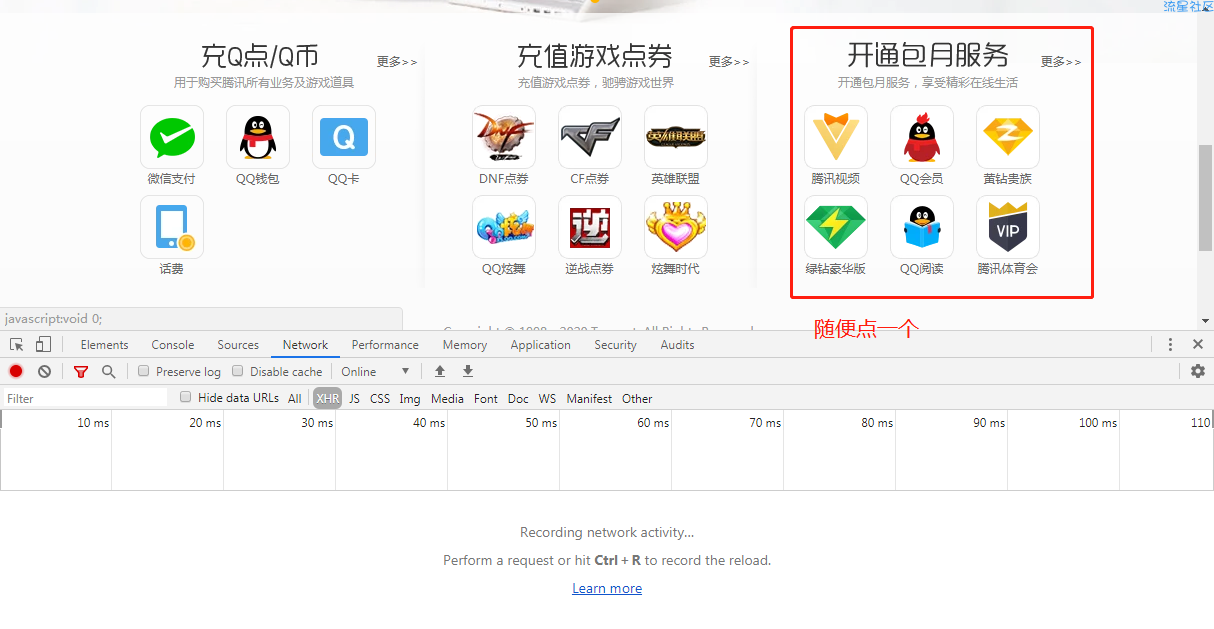
Task: Import HAR file with upload arrow
Action: (439, 371)
